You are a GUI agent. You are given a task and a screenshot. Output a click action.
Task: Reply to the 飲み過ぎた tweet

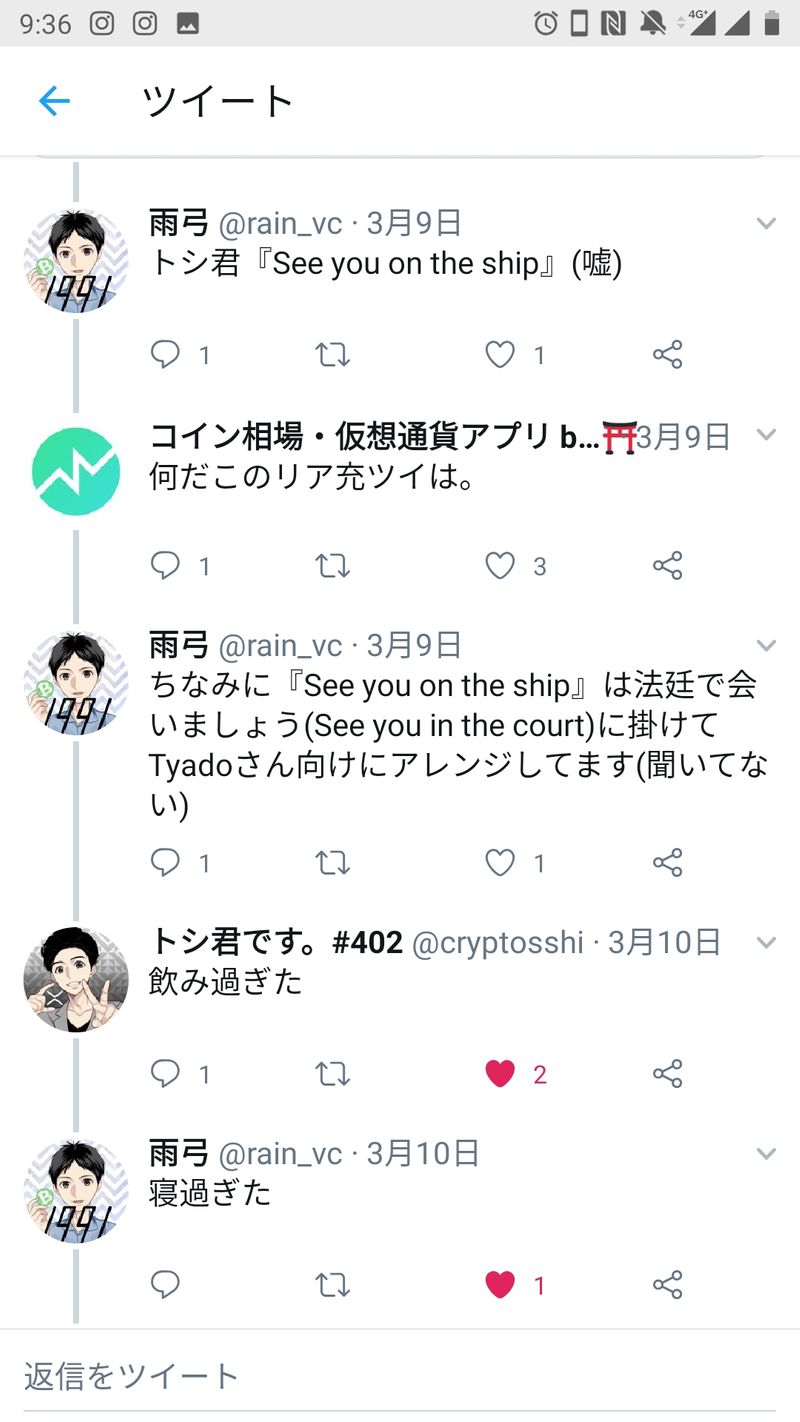click(165, 1074)
